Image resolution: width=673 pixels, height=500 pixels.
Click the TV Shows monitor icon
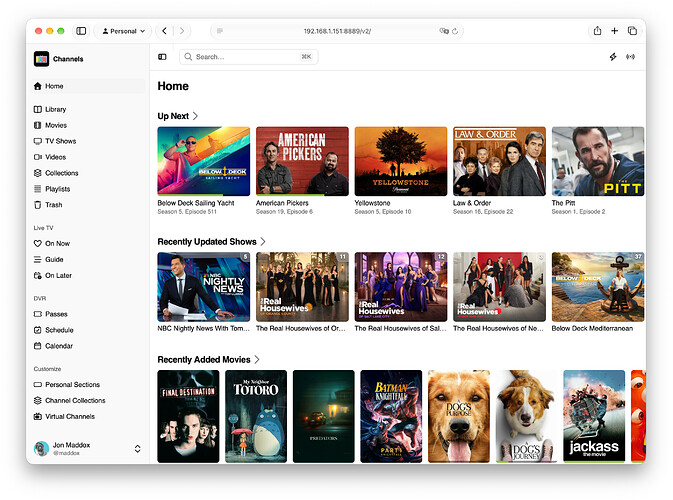[38, 141]
